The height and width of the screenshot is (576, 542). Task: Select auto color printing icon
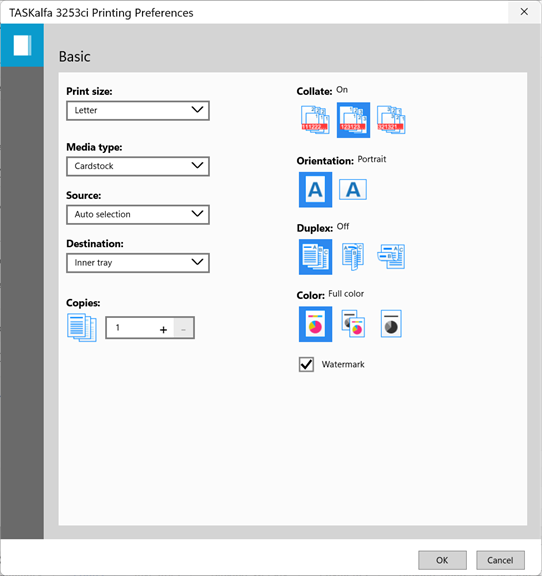(353, 324)
